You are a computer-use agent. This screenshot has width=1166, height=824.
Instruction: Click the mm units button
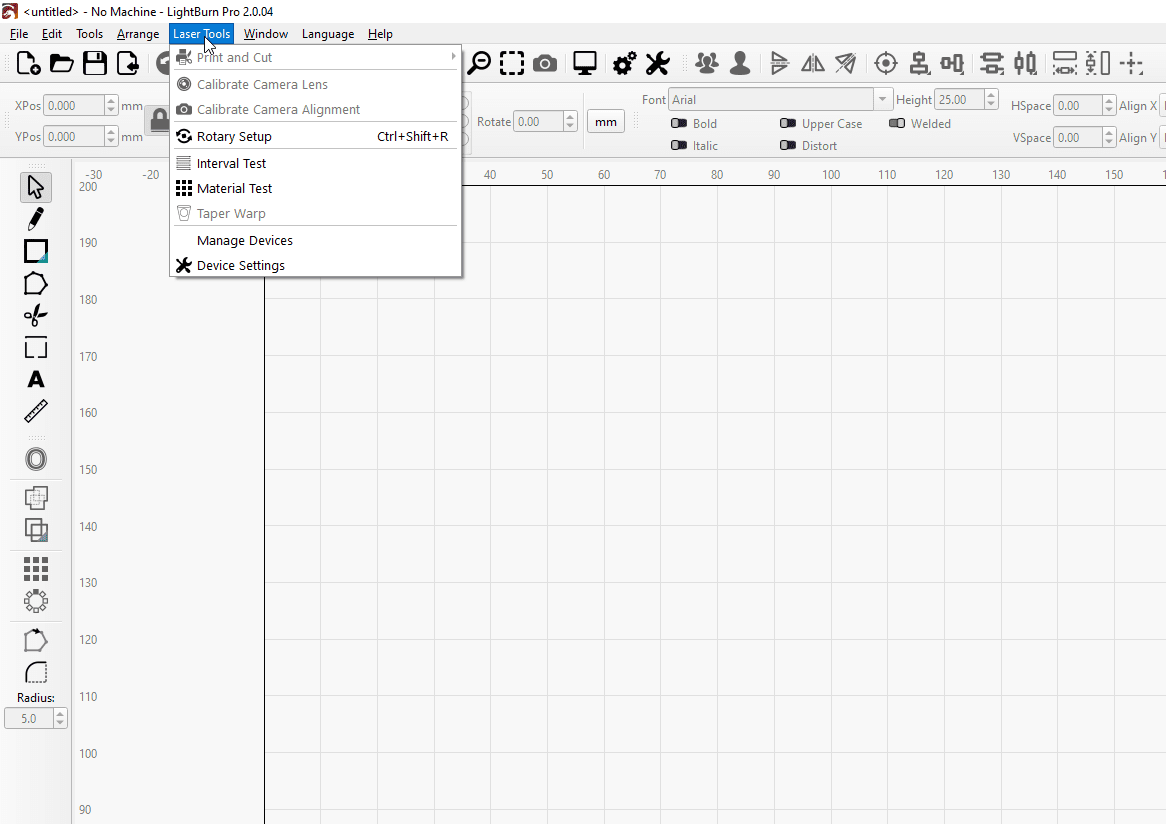point(605,122)
